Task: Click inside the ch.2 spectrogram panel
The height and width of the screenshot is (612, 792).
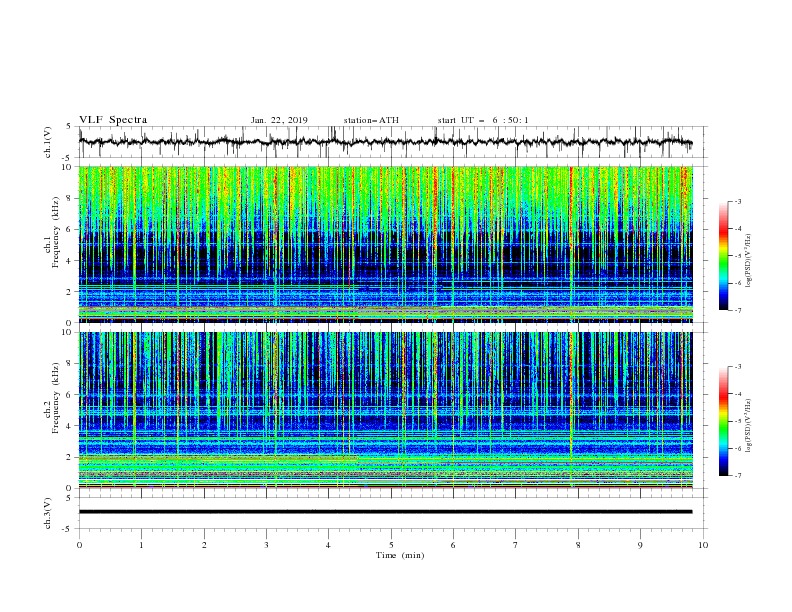Action: coord(385,410)
